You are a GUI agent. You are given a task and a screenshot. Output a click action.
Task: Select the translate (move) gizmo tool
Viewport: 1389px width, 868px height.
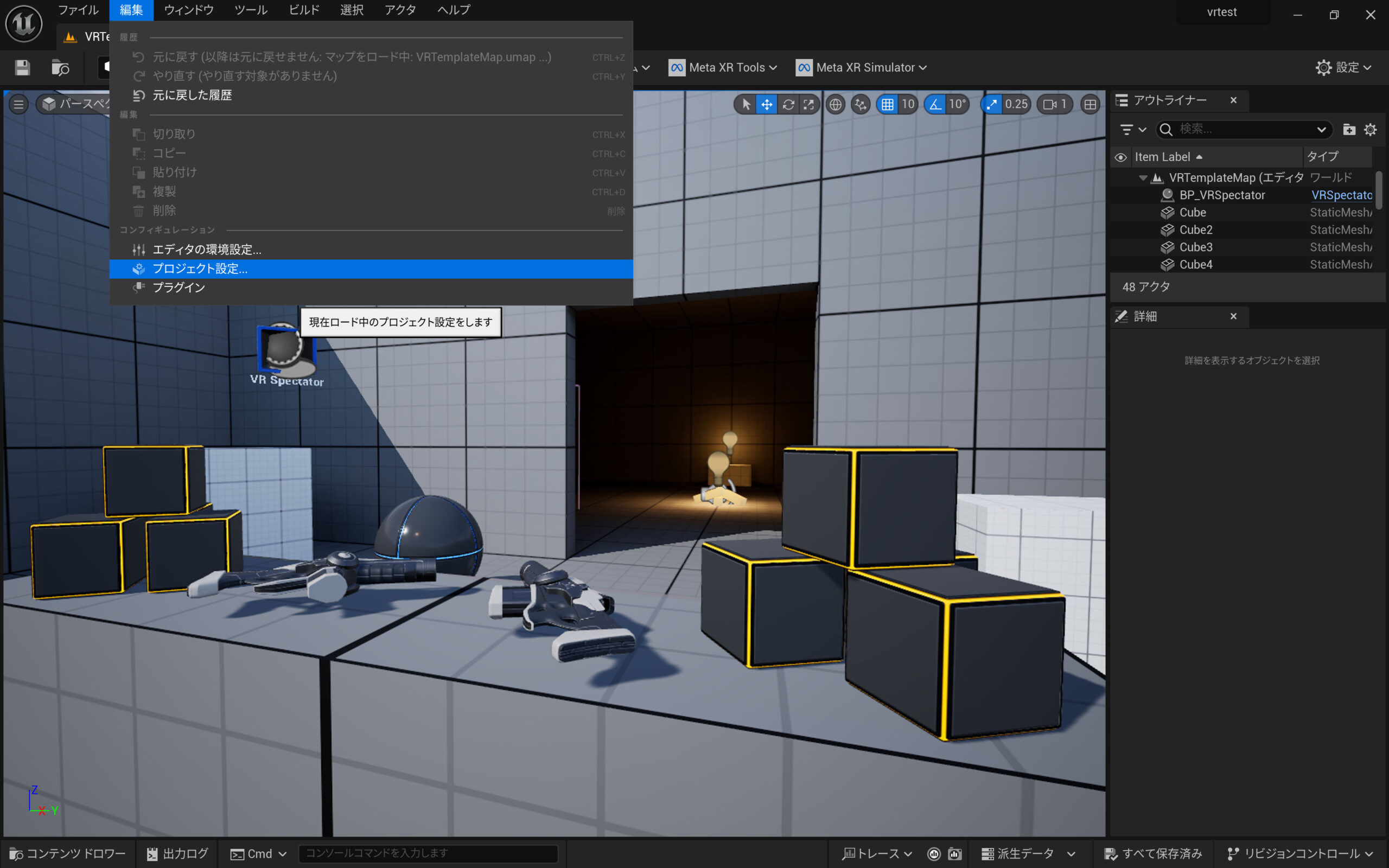click(766, 105)
